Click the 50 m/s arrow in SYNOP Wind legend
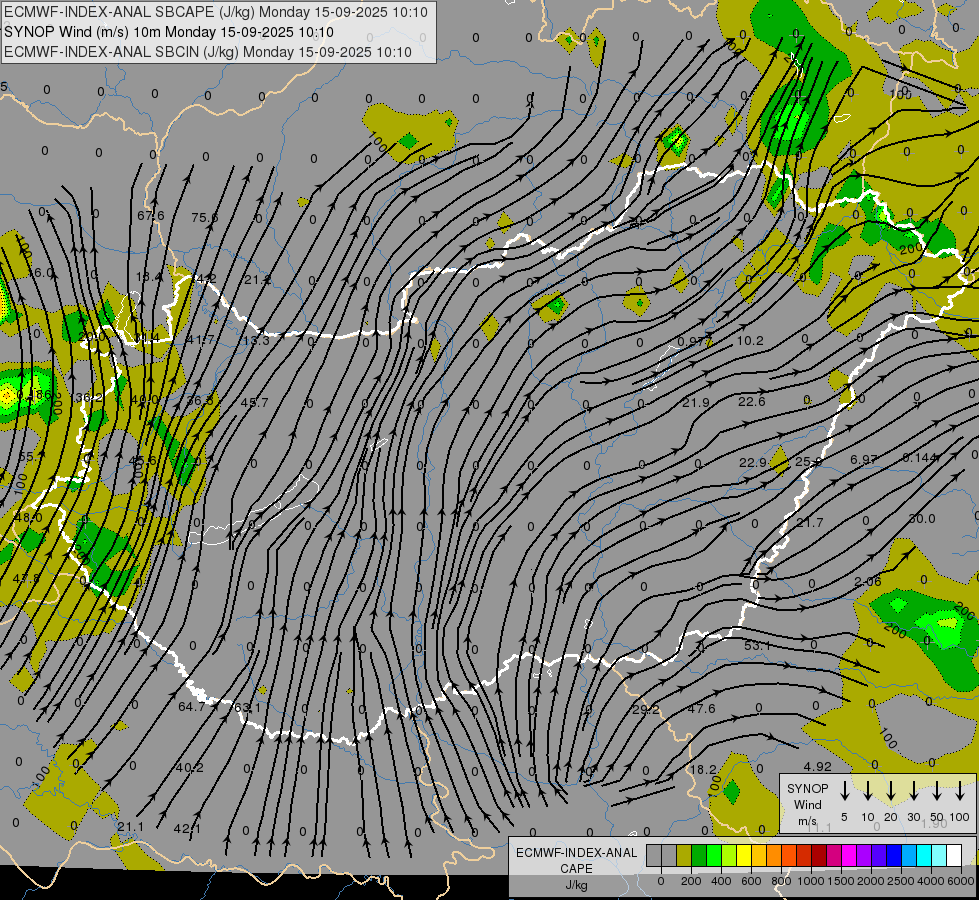979x900 pixels. click(937, 791)
